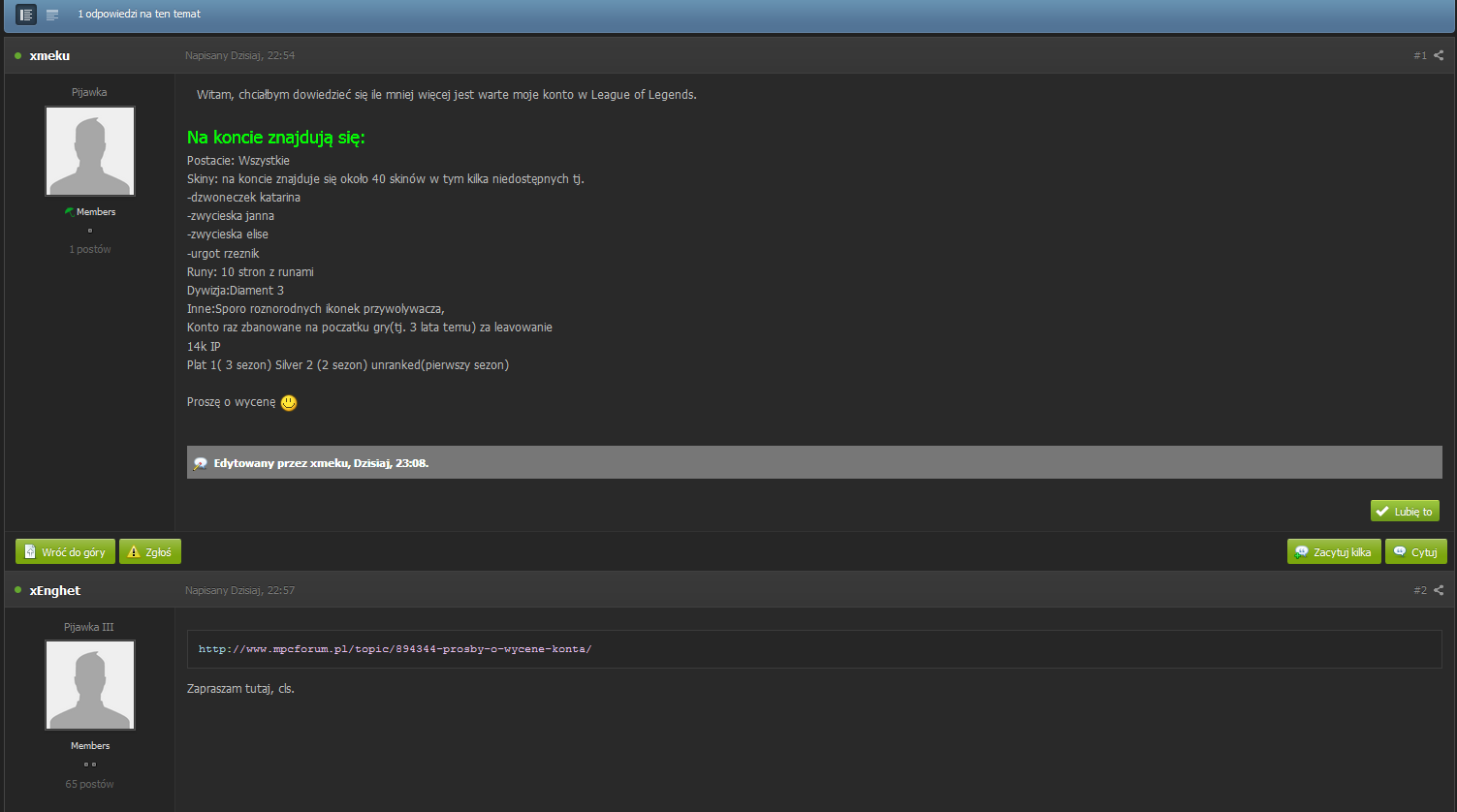
Task: Switch to the standard topic view icon
Action: click(26, 15)
